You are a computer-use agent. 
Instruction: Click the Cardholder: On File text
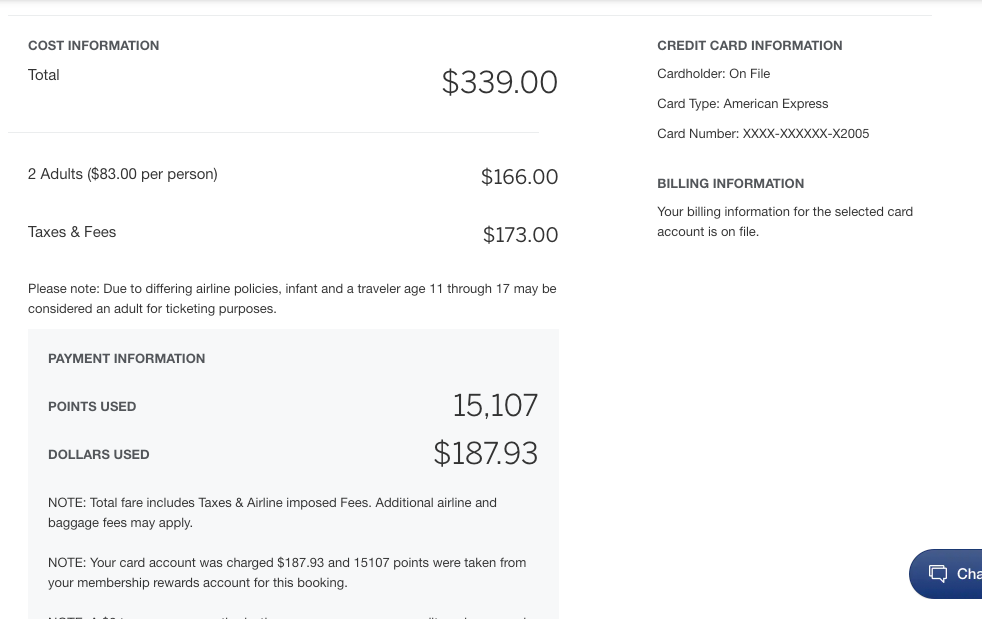point(713,74)
